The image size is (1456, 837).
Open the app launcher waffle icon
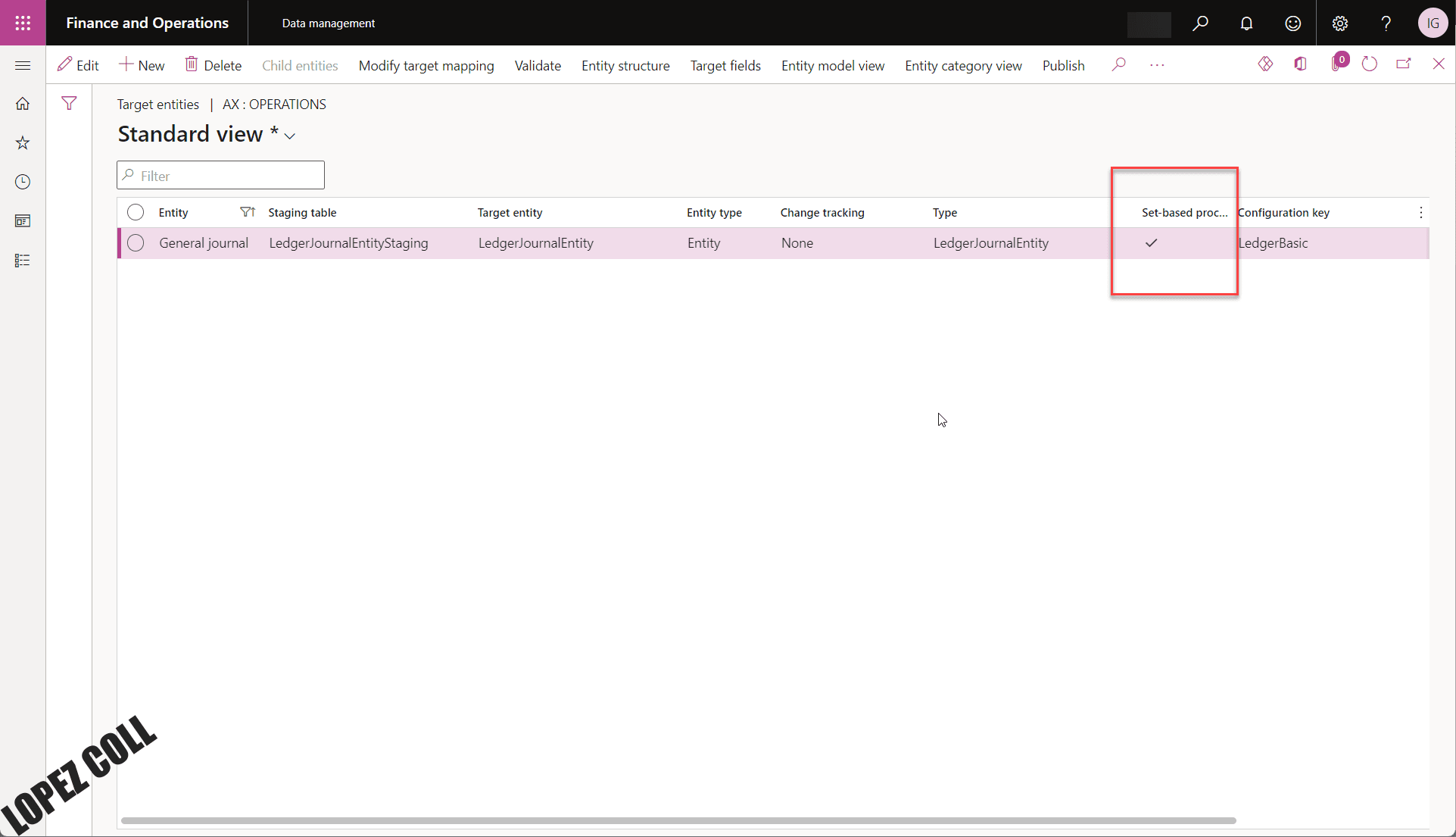pos(23,23)
